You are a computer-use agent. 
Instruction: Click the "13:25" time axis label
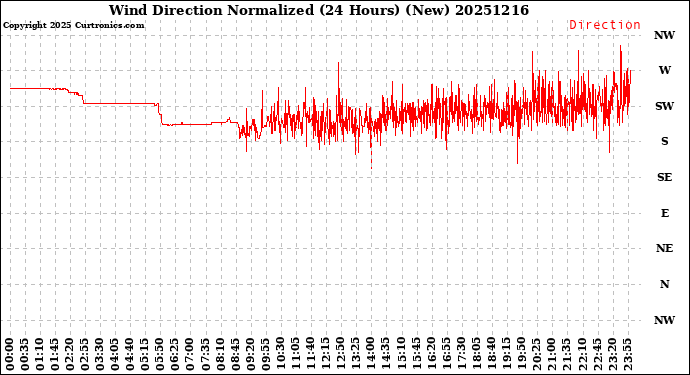pyautogui.click(x=356, y=355)
